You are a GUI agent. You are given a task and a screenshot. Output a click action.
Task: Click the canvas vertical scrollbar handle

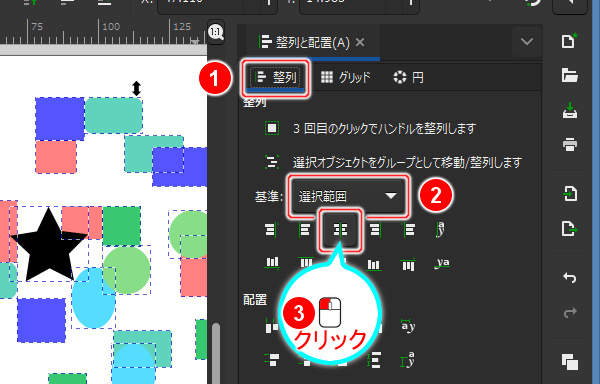[x=216, y=353]
